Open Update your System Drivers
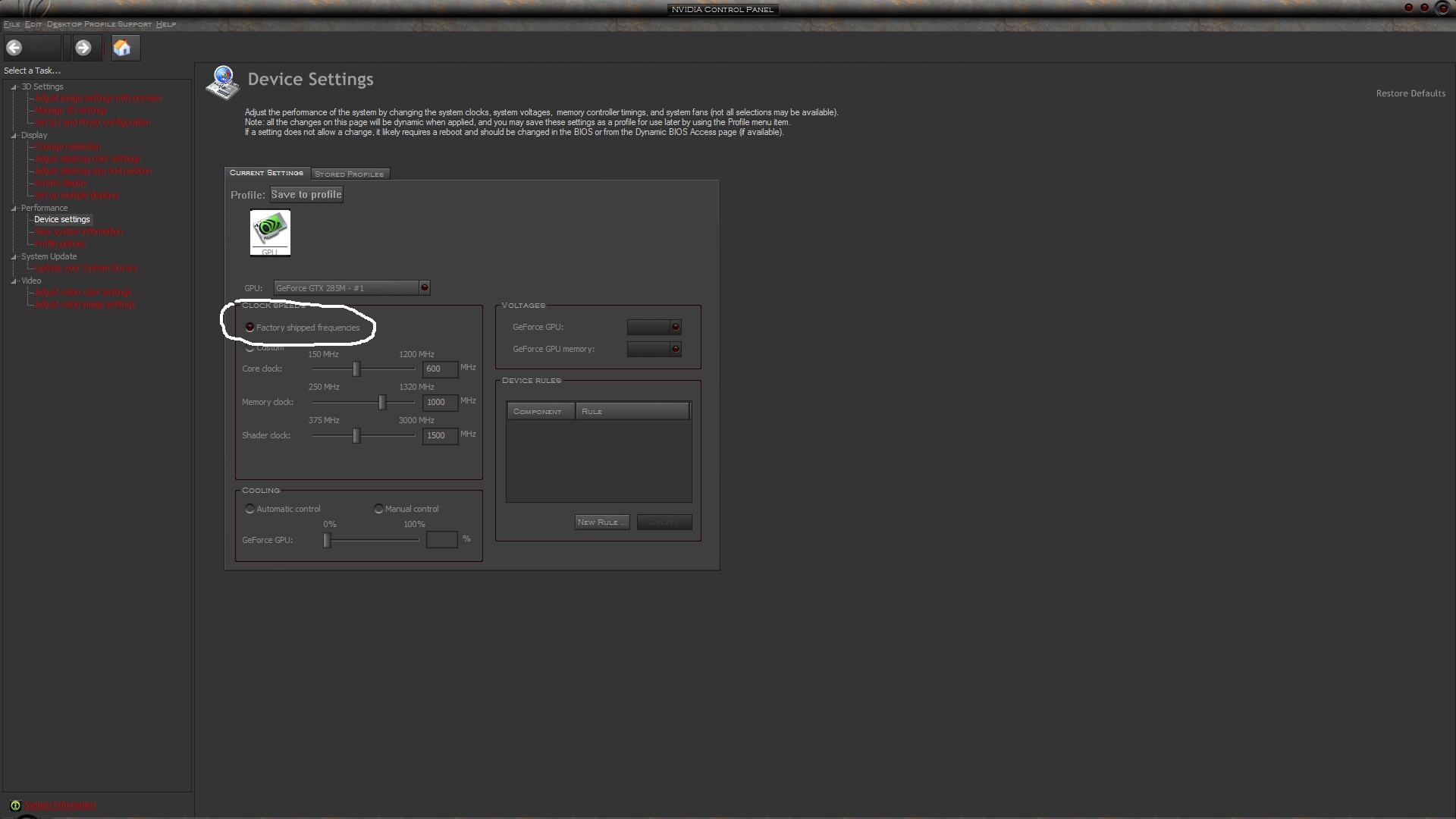The image size is (1456, 819). pos(86,268)
